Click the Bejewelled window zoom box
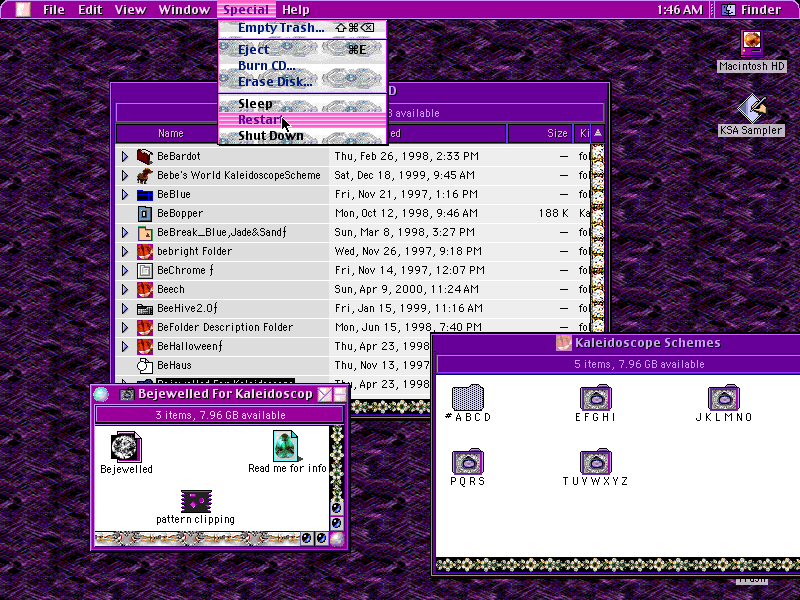The width and height of the screenshot is (800, 600). click(324, 394)
